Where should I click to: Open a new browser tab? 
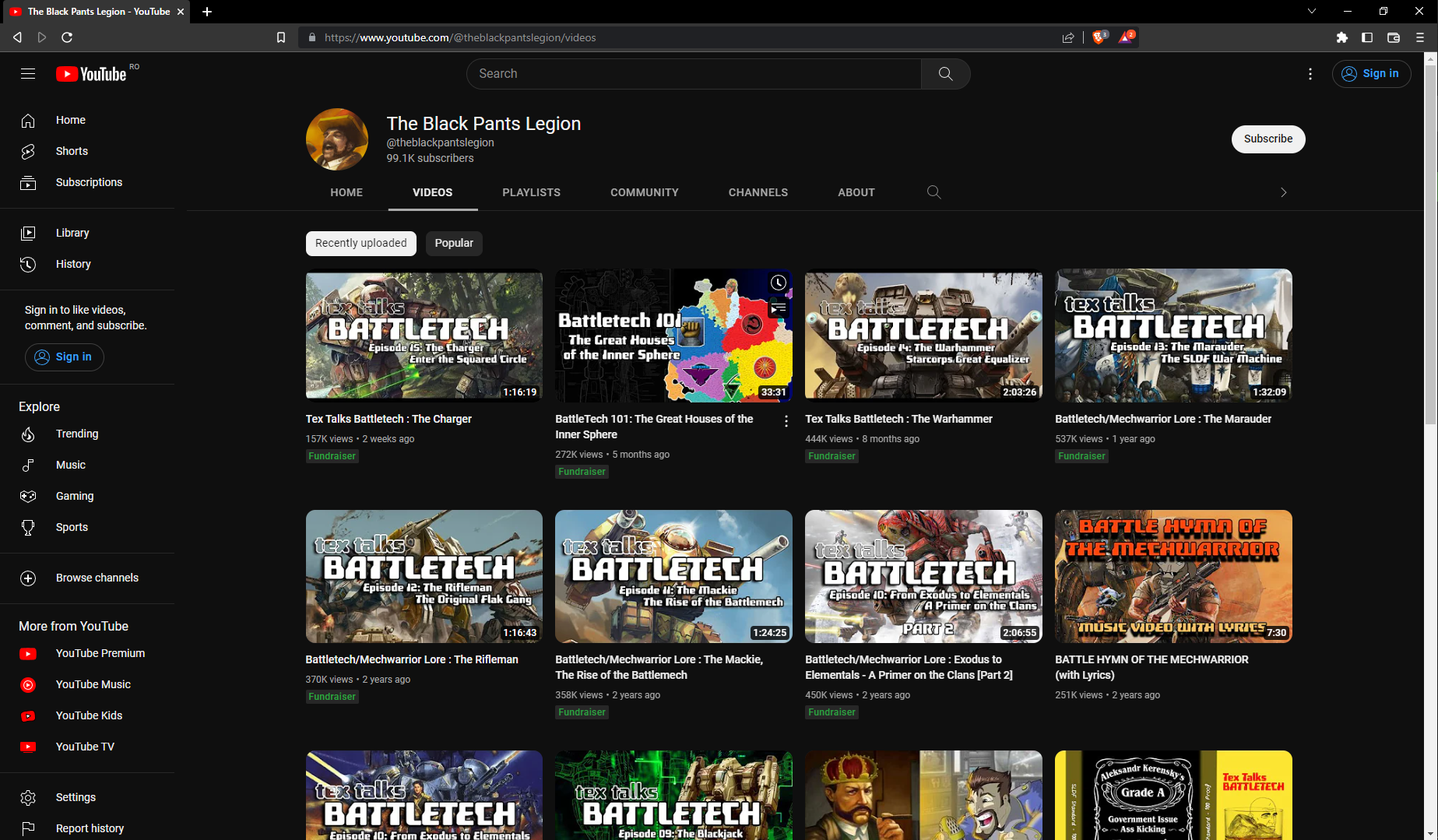coord(207,12)
